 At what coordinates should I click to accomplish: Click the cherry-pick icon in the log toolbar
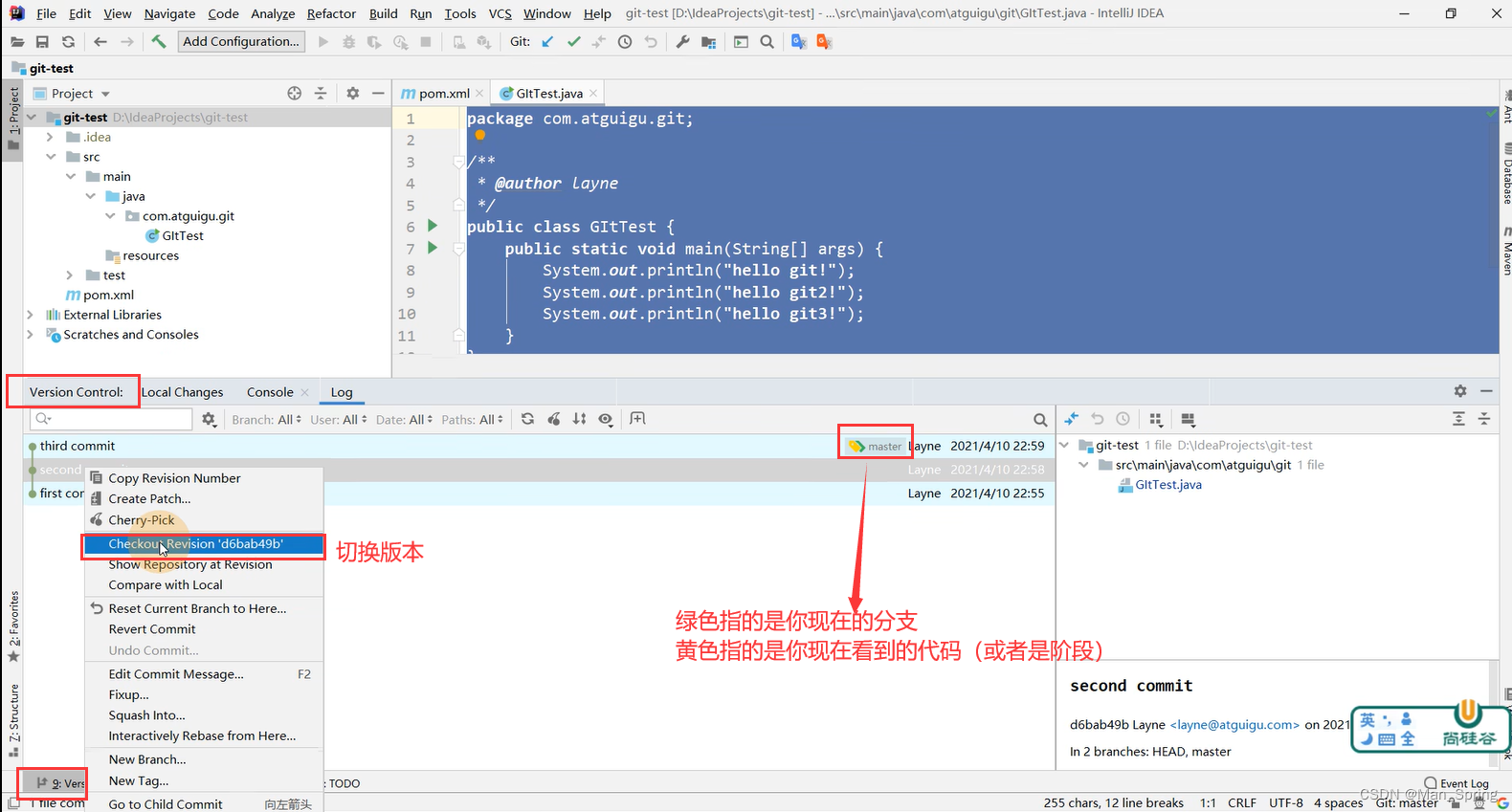tap(553, 419)
